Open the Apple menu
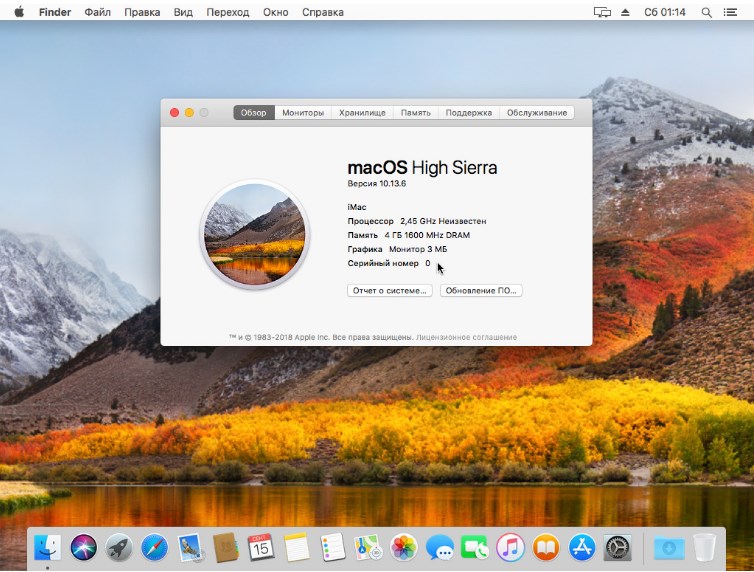Image resolution: width=754 pixels, height=572 pixels. tap(19, 12)
